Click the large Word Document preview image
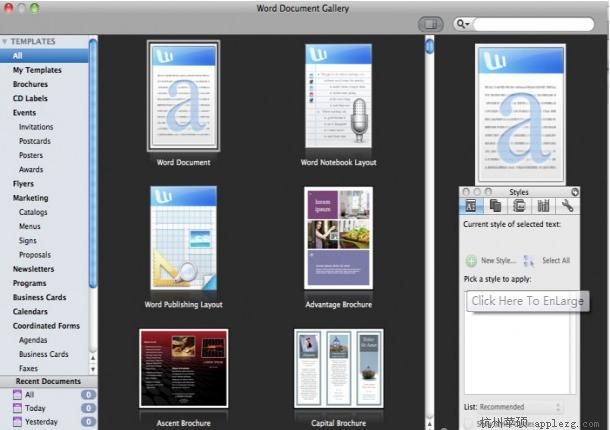This screenshot has width=610, height=430. click(521, 113)
